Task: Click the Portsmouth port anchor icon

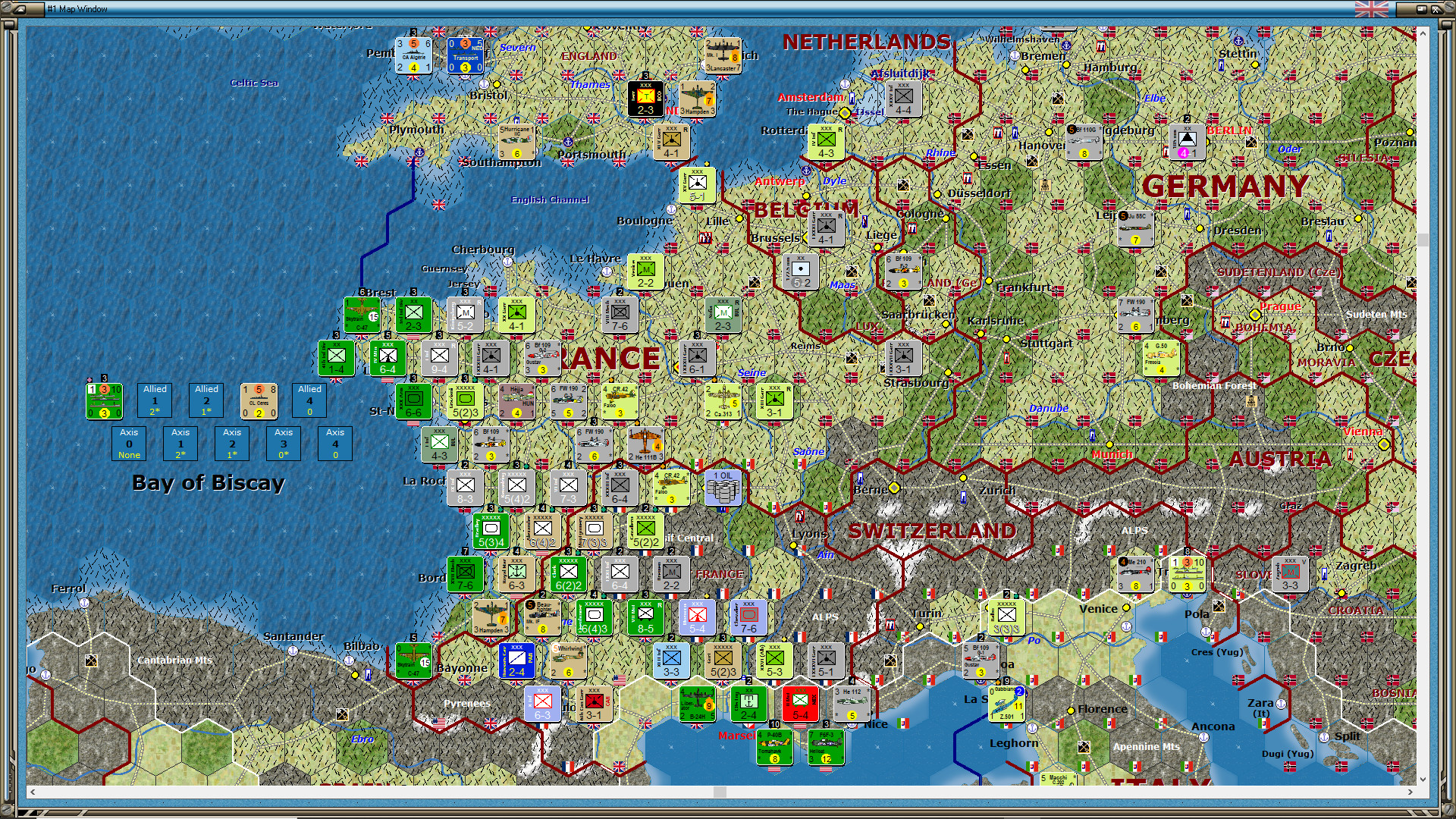Action: click(x=568, y=142)
